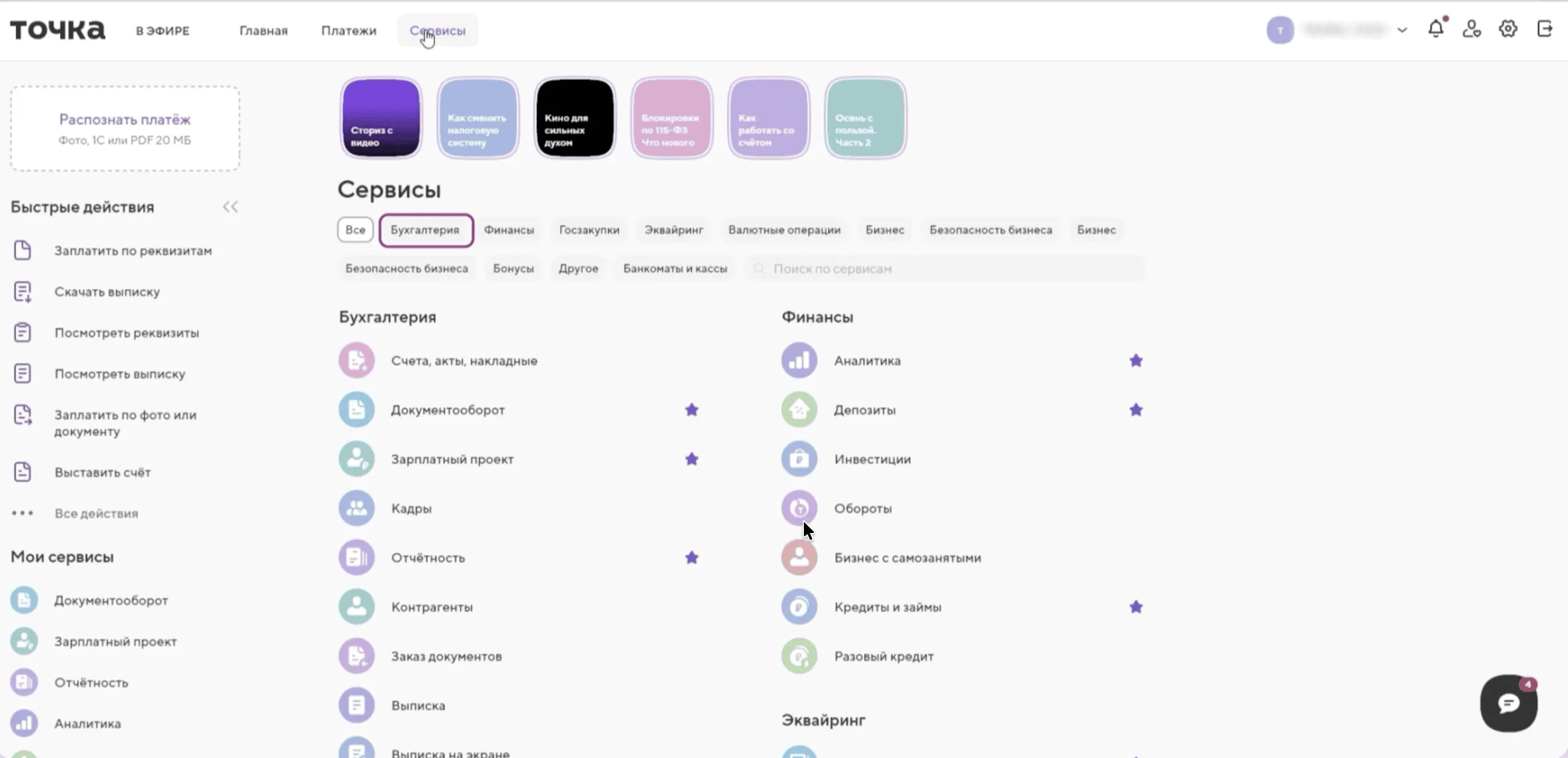
Task: Open the Кино для сильных духом story
Action: point(575,118)
